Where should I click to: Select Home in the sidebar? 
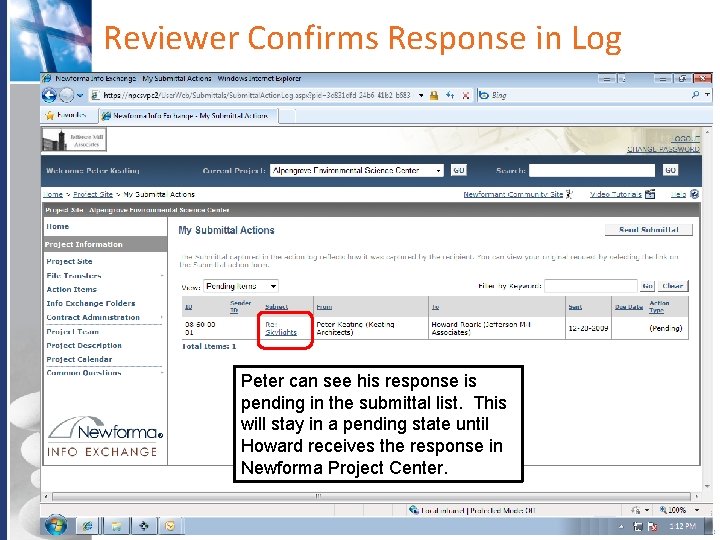pyautogui.click(x=57, y=227)
